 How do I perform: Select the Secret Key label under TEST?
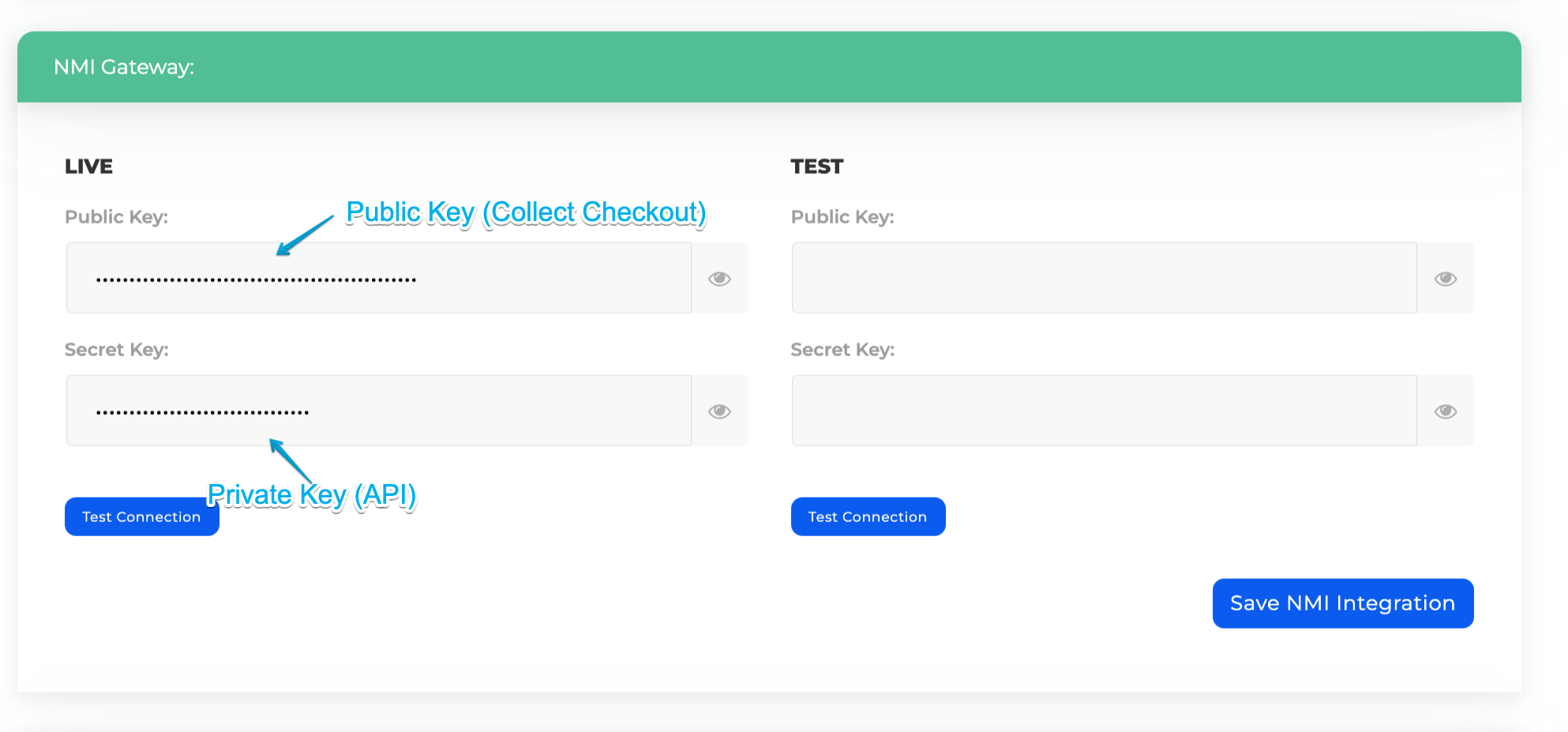click(842, 350)
